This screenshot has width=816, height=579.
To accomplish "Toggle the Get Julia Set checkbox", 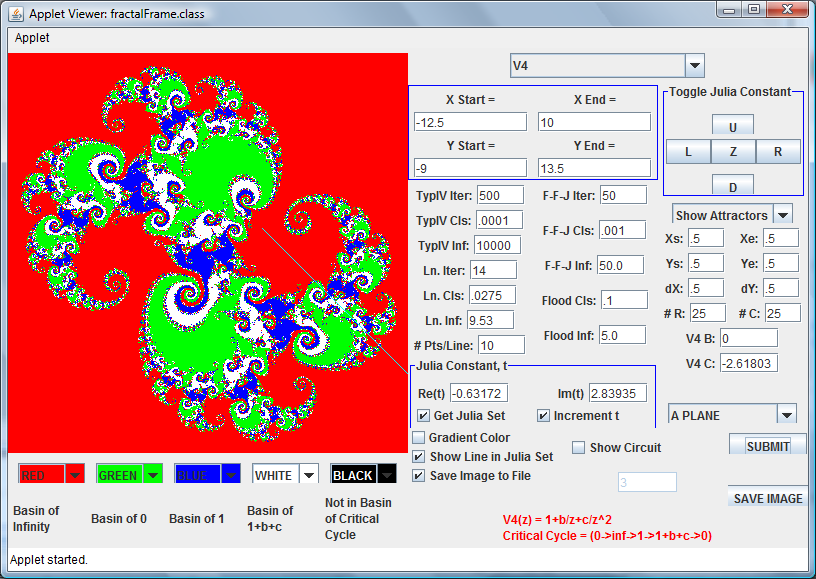I will [423, 416].
